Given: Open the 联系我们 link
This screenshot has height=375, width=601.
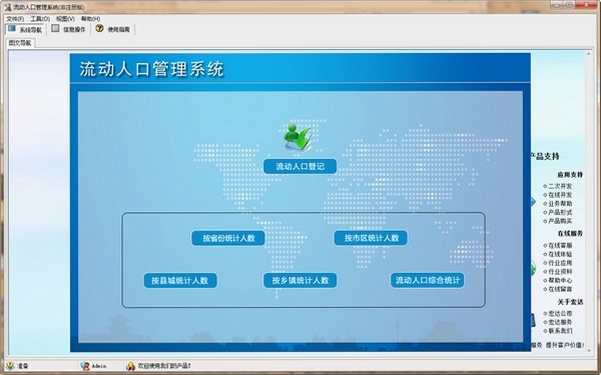Looking at the screenshot, I should (560, 331).
